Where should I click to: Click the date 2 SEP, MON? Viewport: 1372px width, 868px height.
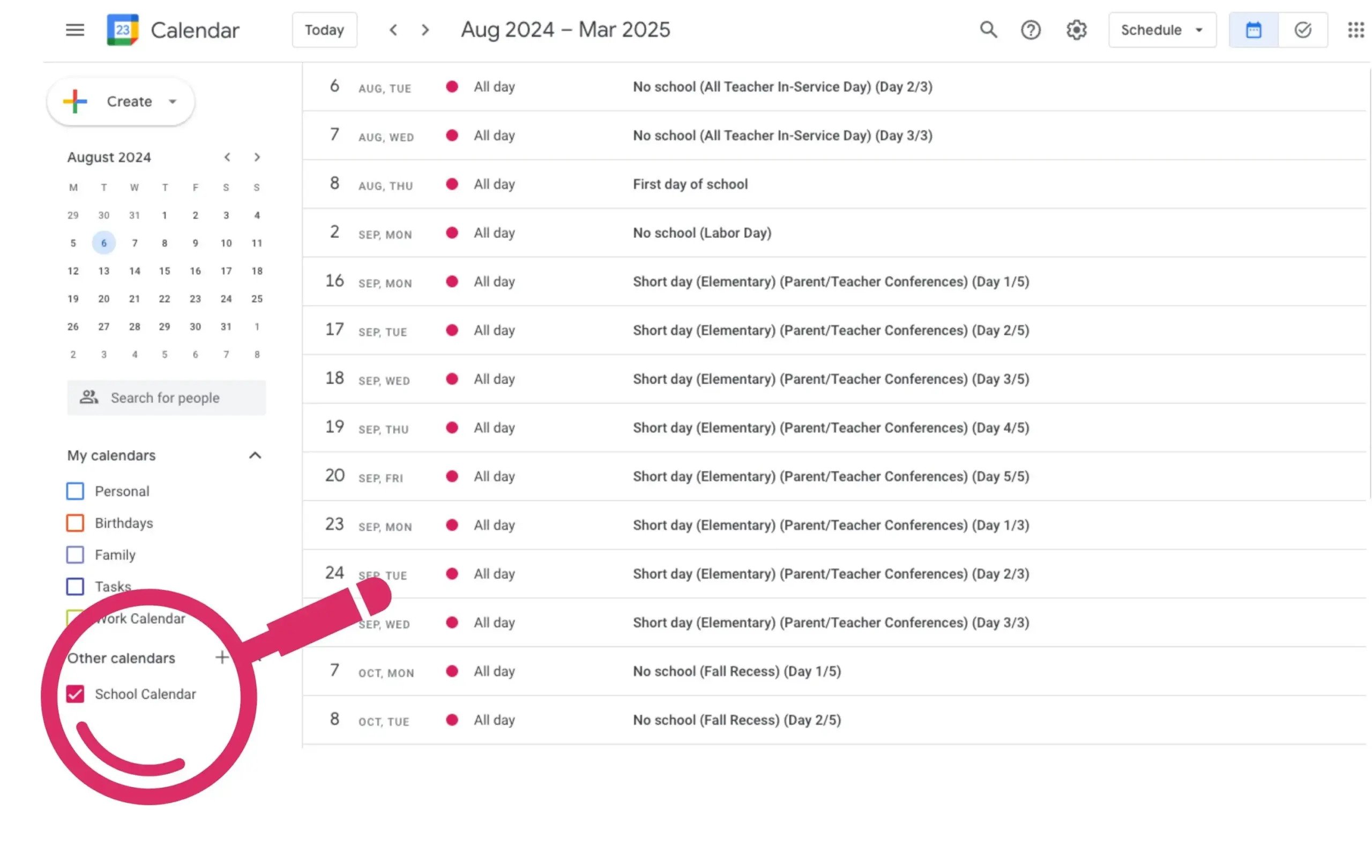370,233
